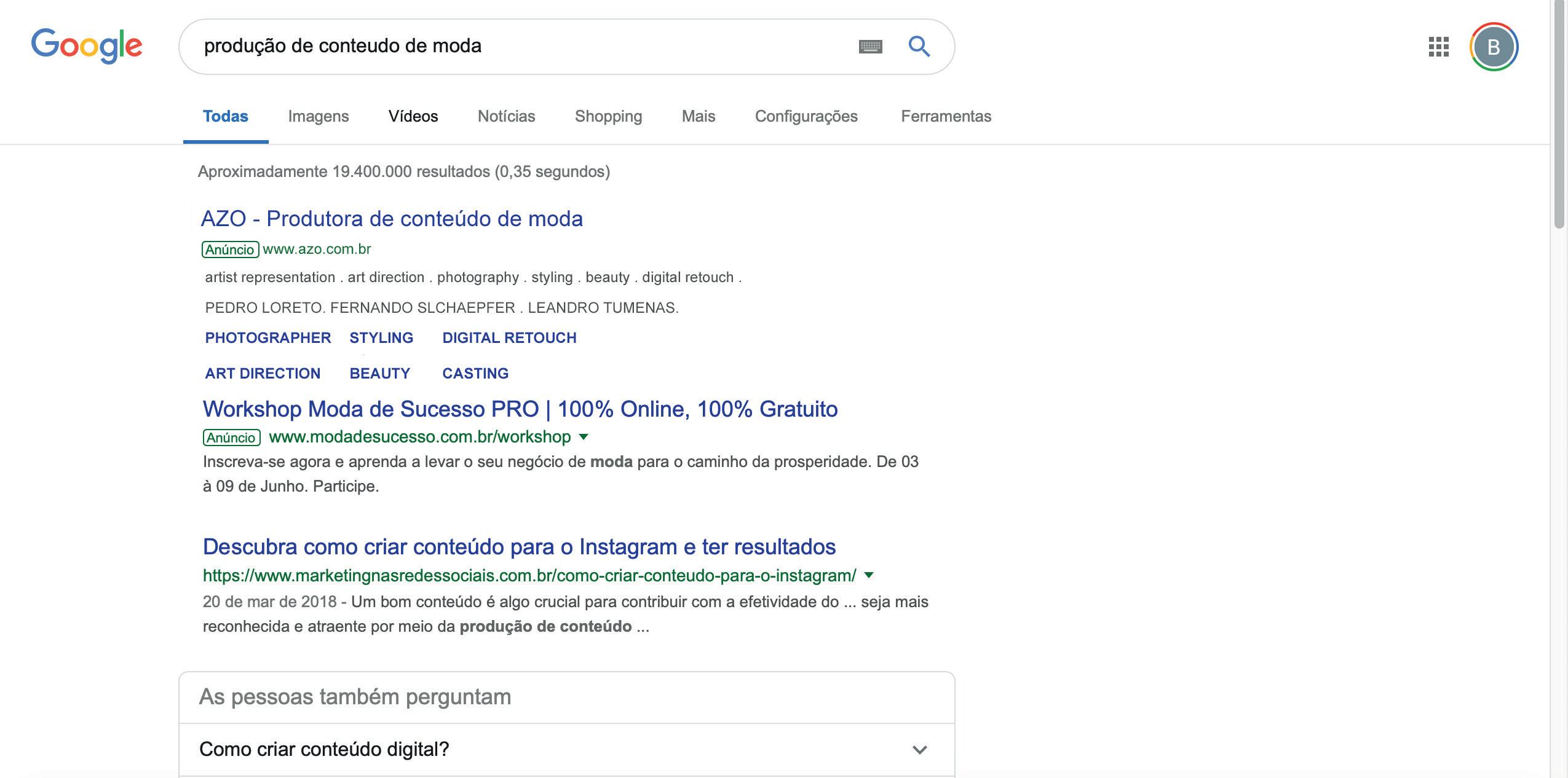Click the marketingnasredessociais.com.br URL
The image size is (1568, 778).
(529, 576)
